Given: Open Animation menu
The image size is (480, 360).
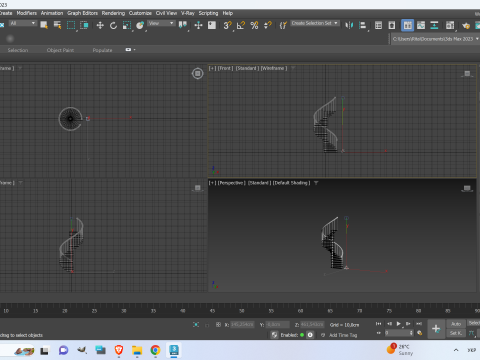Looking at the screenshot, I should (52, 13).
